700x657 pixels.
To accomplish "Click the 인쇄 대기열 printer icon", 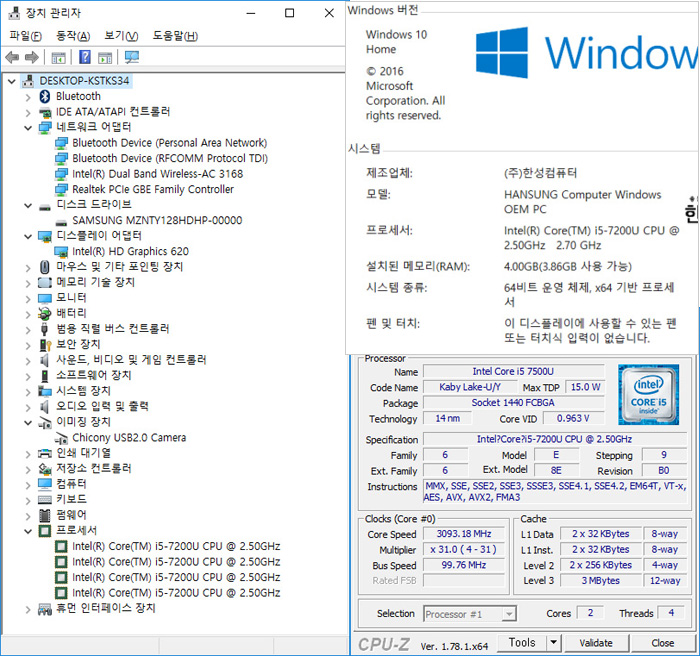I will tap(45, 453).
